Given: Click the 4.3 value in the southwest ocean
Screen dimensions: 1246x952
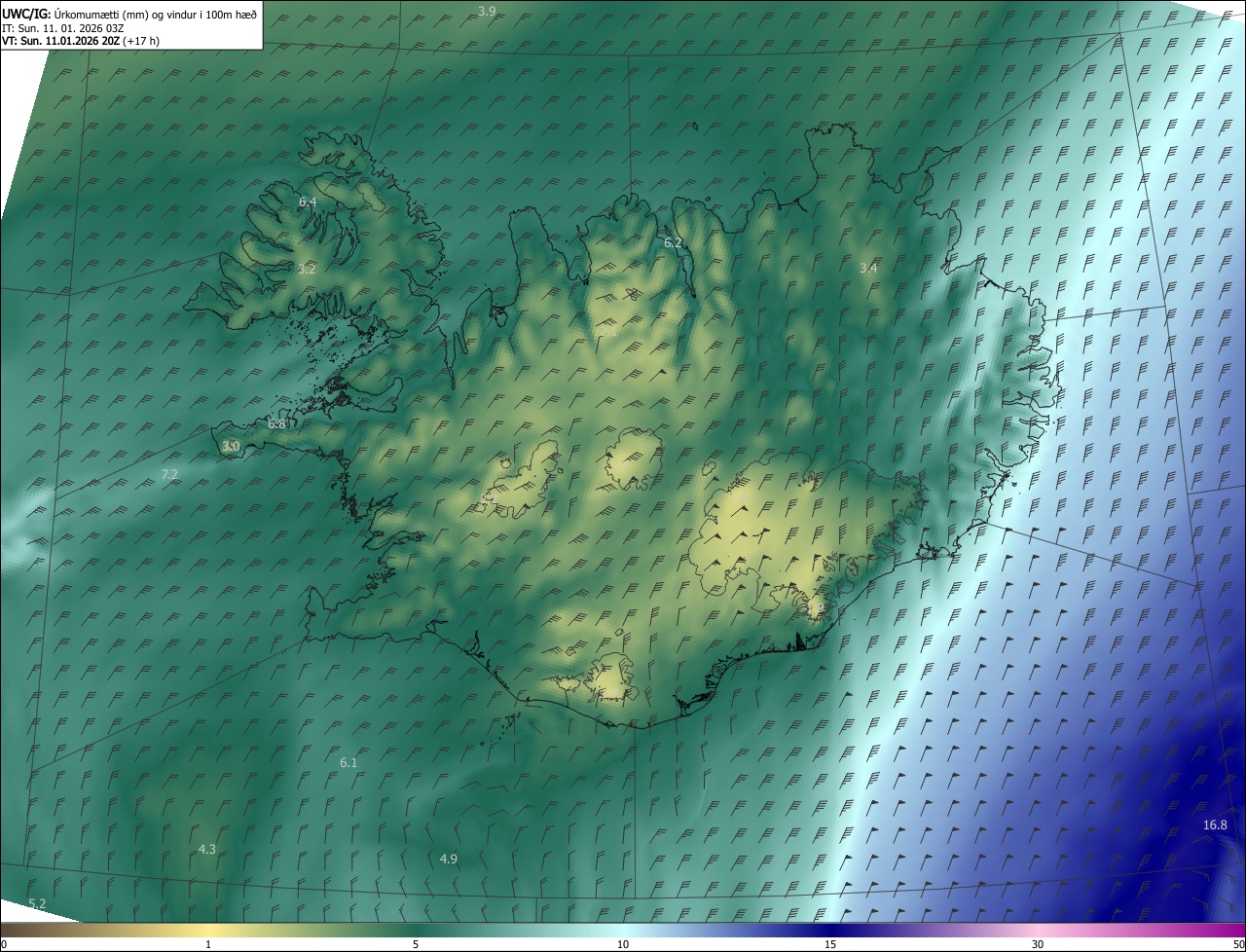Looking at the screenshot, I should coord(206,850).
